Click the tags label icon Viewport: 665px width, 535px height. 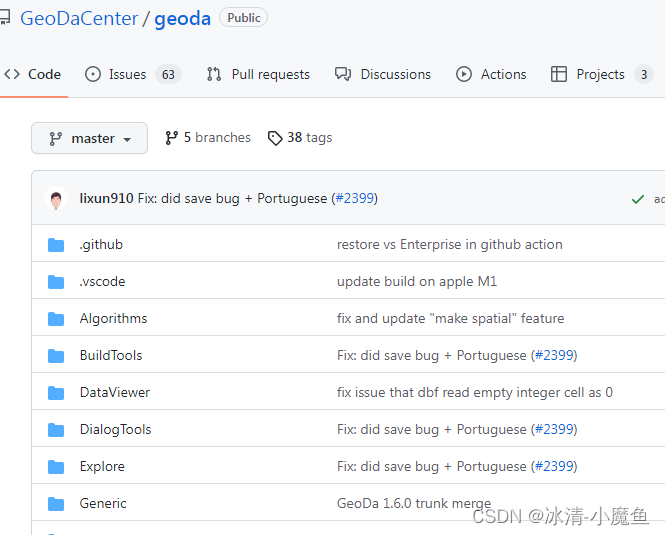(275, 138)
